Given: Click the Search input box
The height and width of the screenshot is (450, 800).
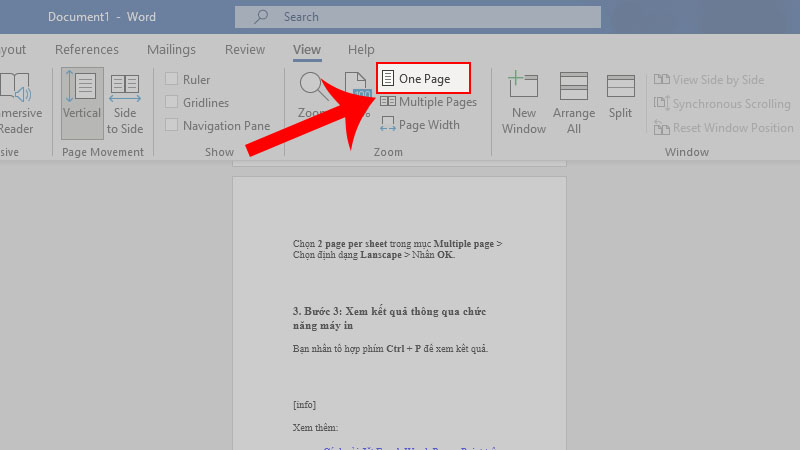Looking at the screenshot, I should click(x=417, y=17).
